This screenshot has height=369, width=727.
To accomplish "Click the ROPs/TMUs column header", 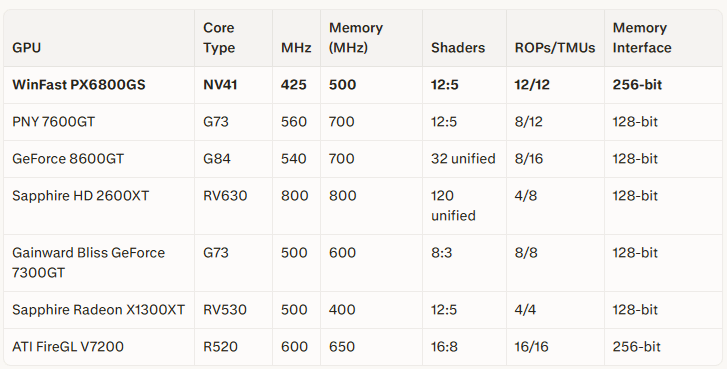I will point(555,48).
